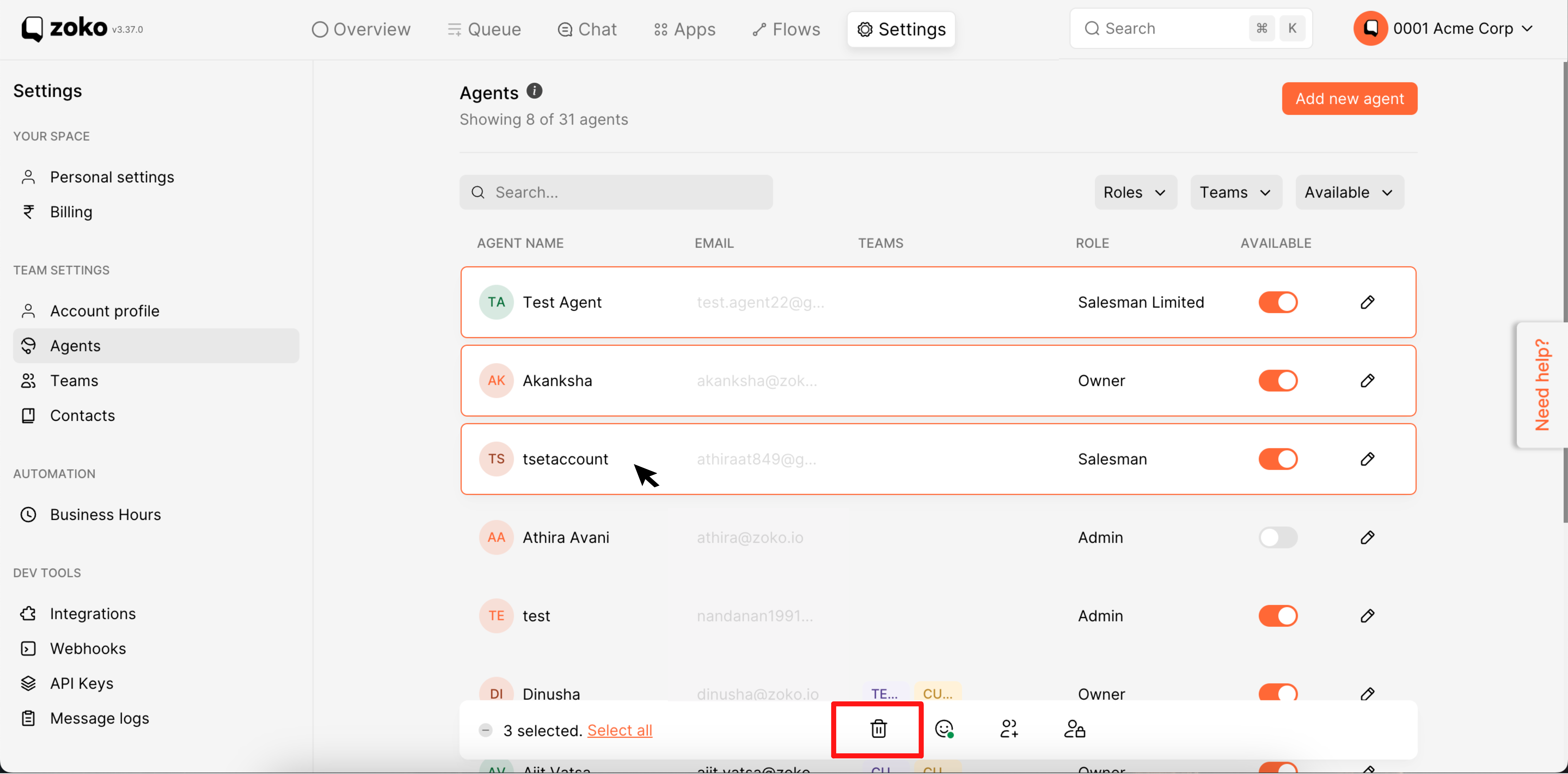Click the Select all link
1568x774 pixels.
pyautogui.click(x=619, y=730)
